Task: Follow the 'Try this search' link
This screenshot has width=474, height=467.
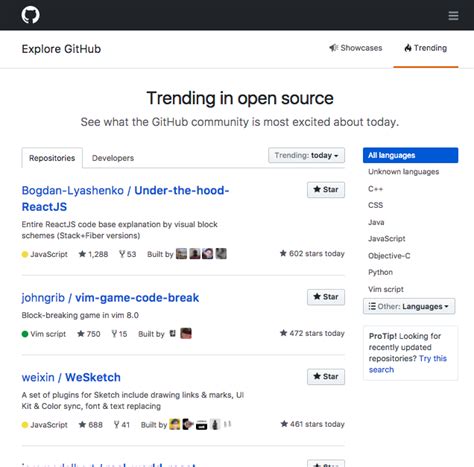Action: click(408, 364)
